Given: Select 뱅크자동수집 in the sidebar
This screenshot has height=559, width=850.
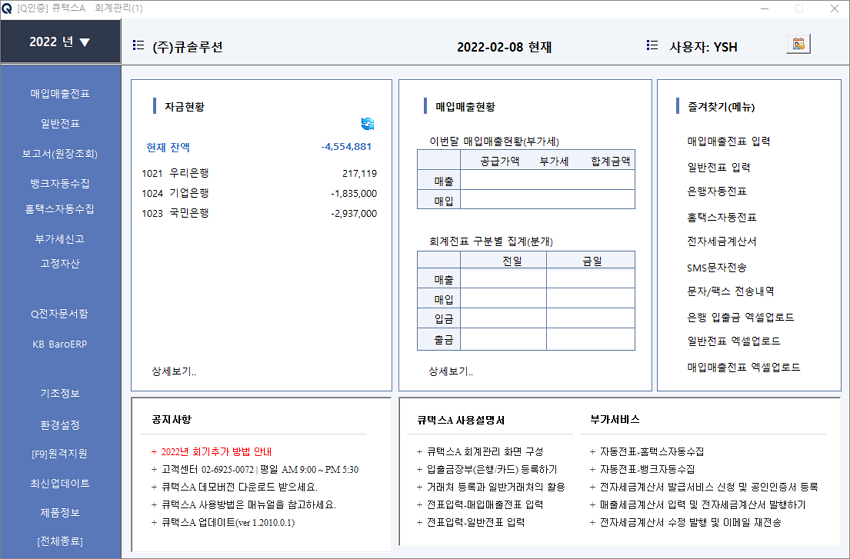Looking at the screenshot, I should coord(60,184).
